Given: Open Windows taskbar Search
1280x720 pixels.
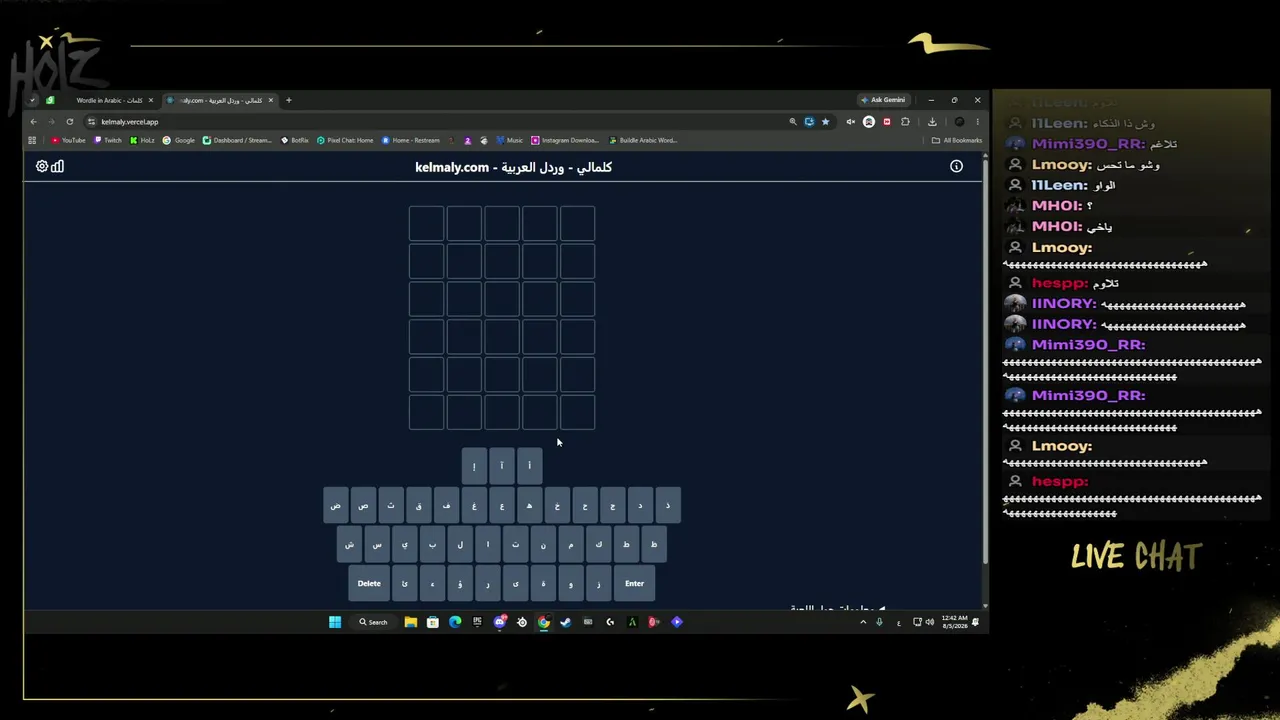Looking at the screenshot, I should coord(373,622).
